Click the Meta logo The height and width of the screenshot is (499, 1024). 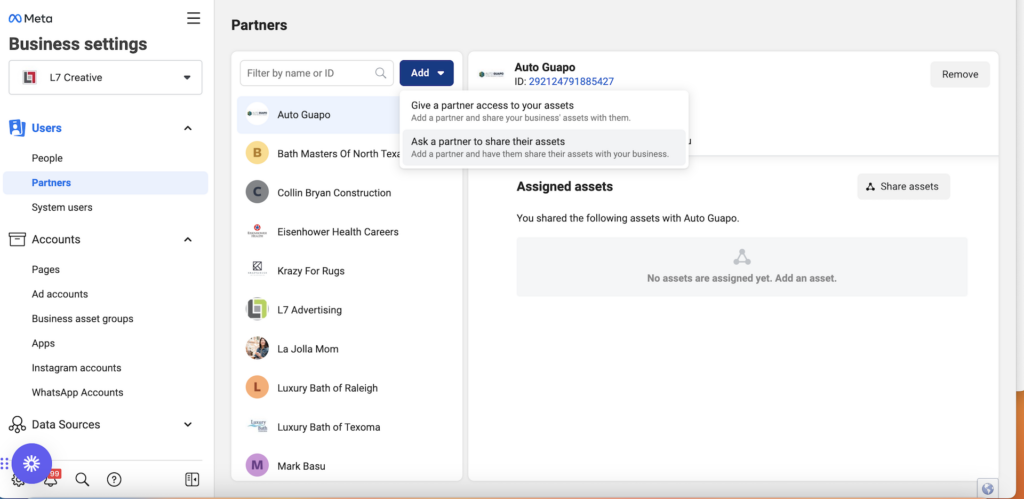[30, 18]
